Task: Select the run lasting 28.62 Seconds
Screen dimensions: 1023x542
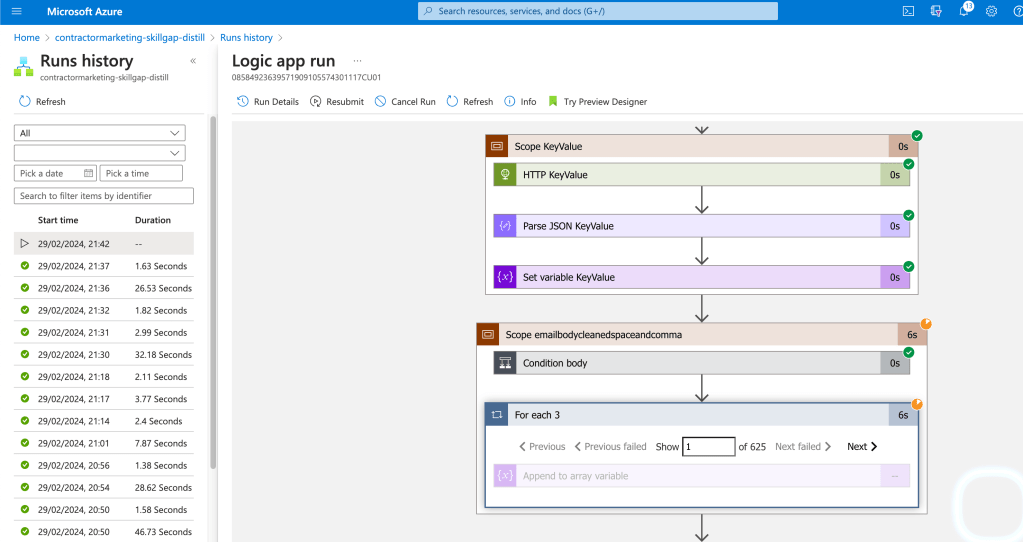Action: click(104, 487)
